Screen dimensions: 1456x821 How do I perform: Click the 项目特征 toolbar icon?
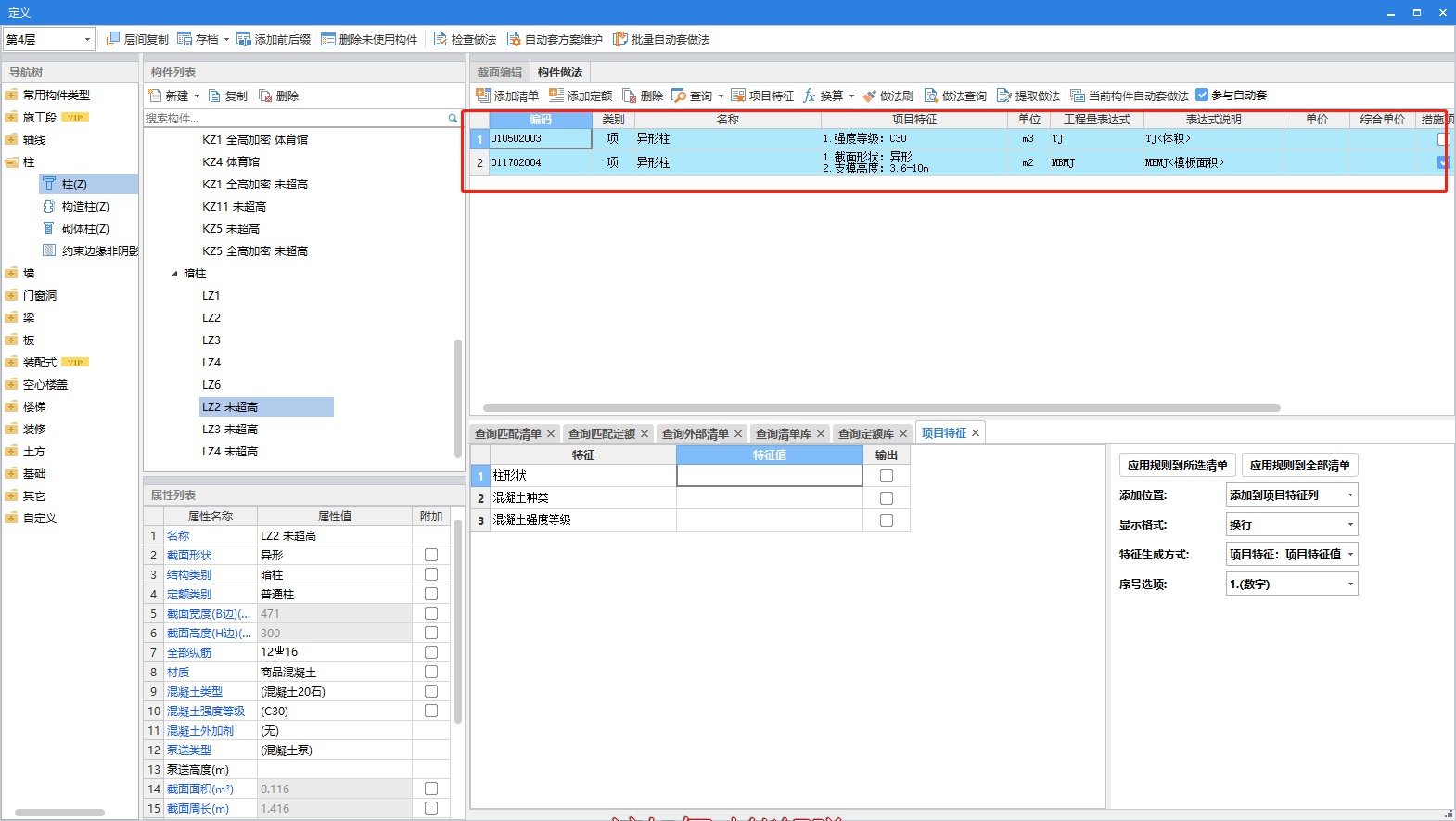click(x=738, y=96)
